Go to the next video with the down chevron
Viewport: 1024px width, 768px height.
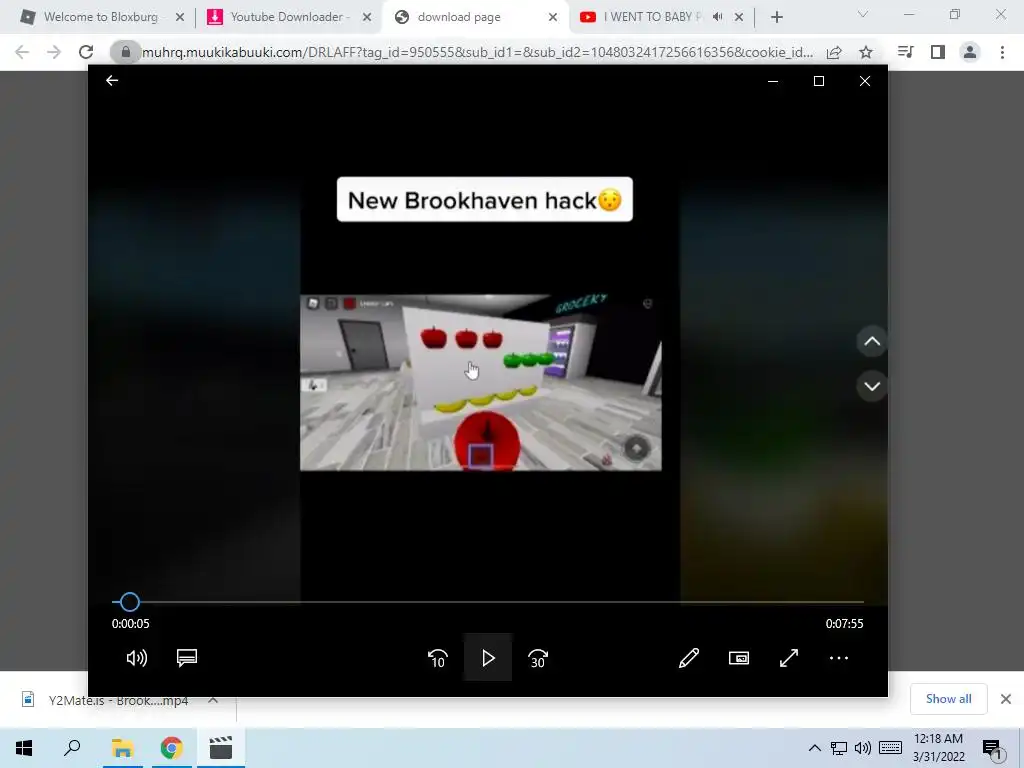coord(872,386)
